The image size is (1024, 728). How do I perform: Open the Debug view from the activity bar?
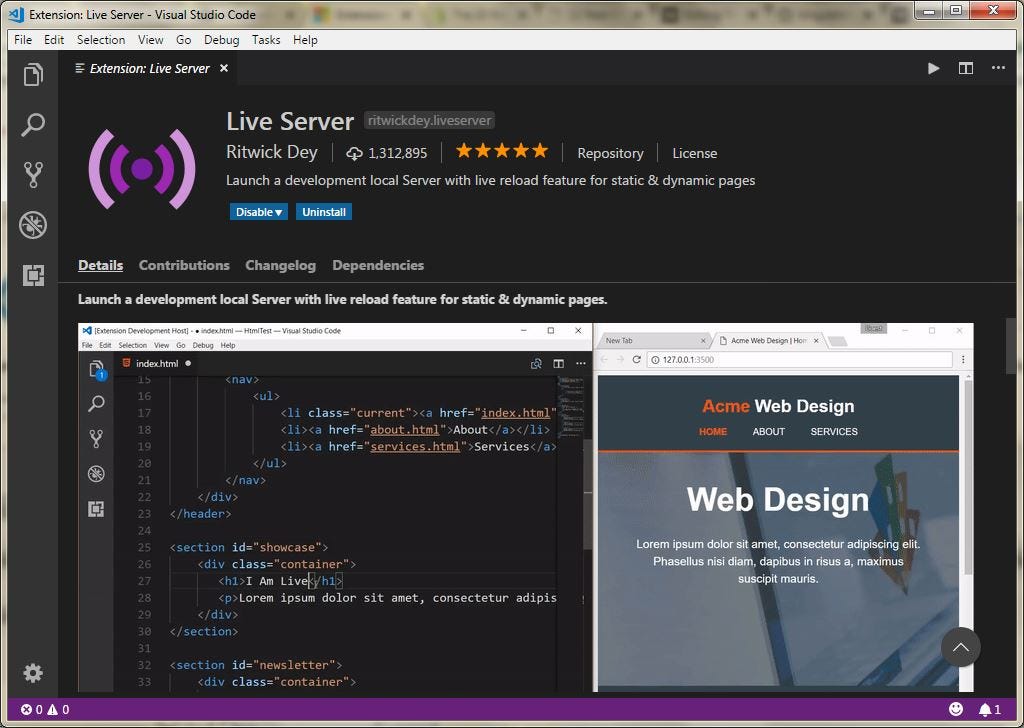pos(33,225)
